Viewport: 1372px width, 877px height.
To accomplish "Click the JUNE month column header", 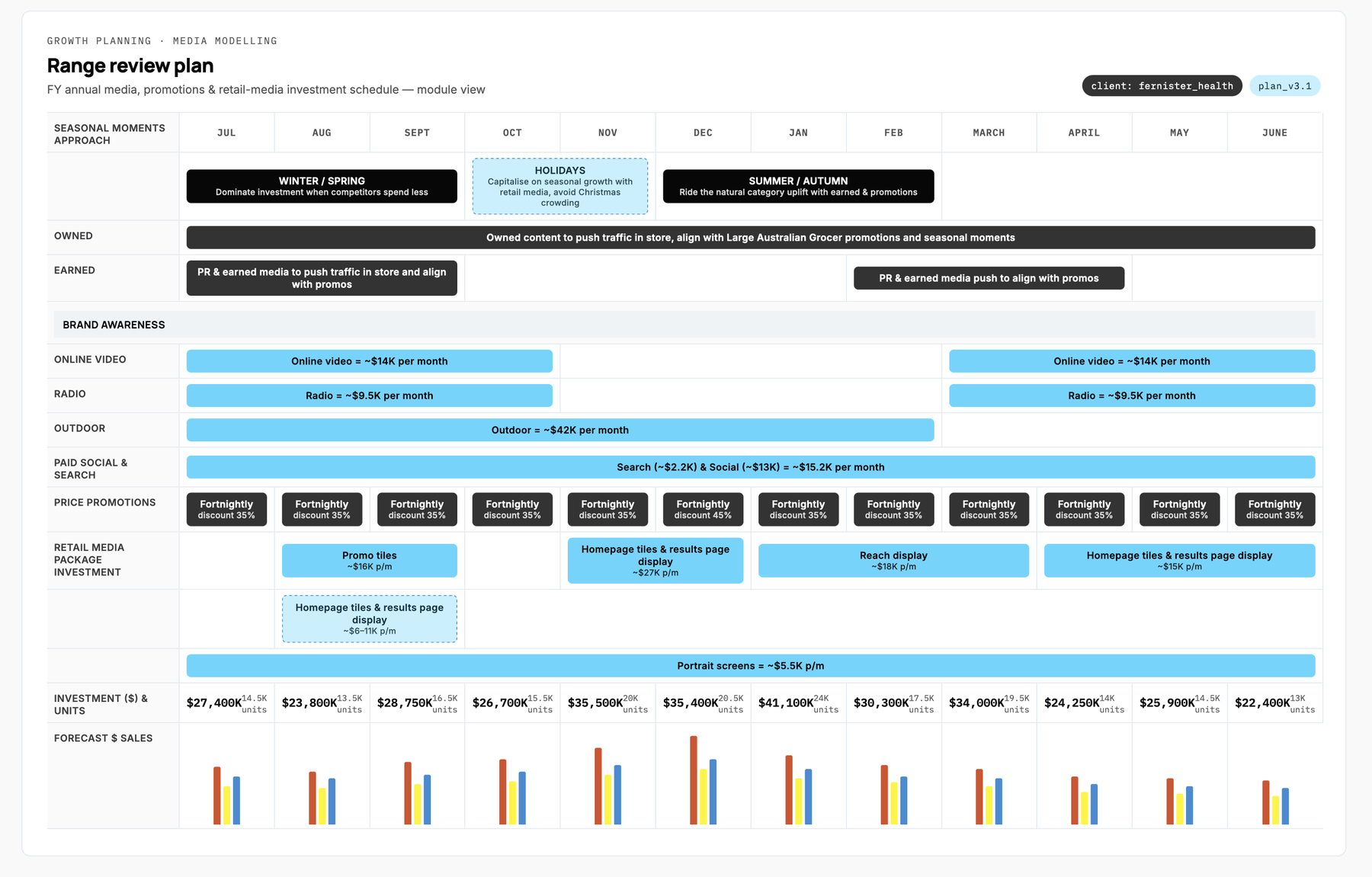I will [x=1274, y=133].
